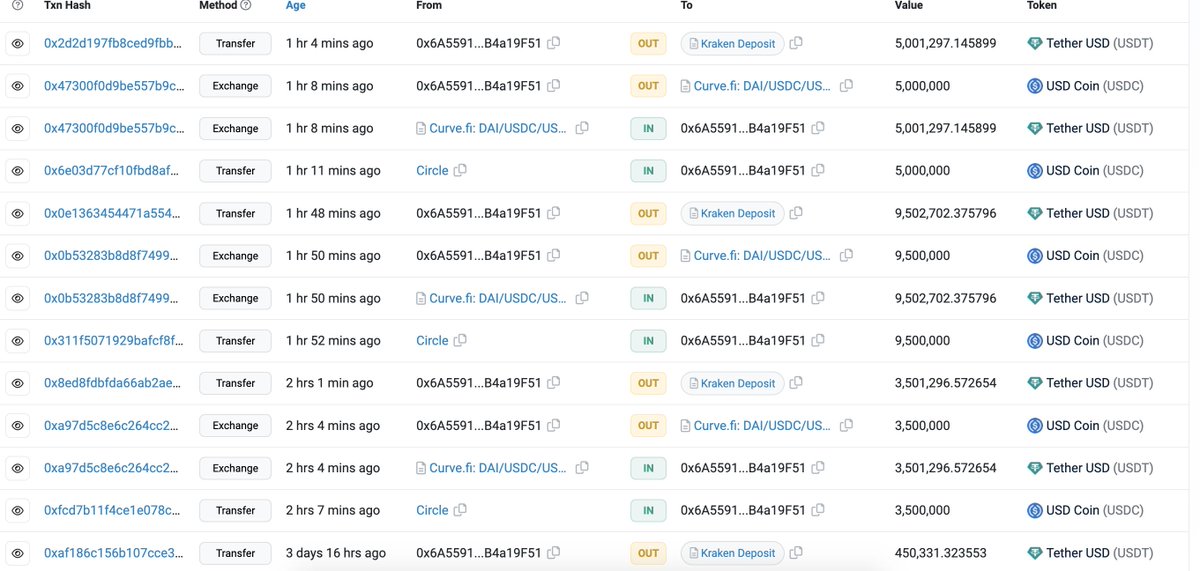This screenshot has height=571, width=1200.
Task: Preview transaction 0x2d2d197fb8ced9fbb via eye icon
Action: click(x=18, y=44)
